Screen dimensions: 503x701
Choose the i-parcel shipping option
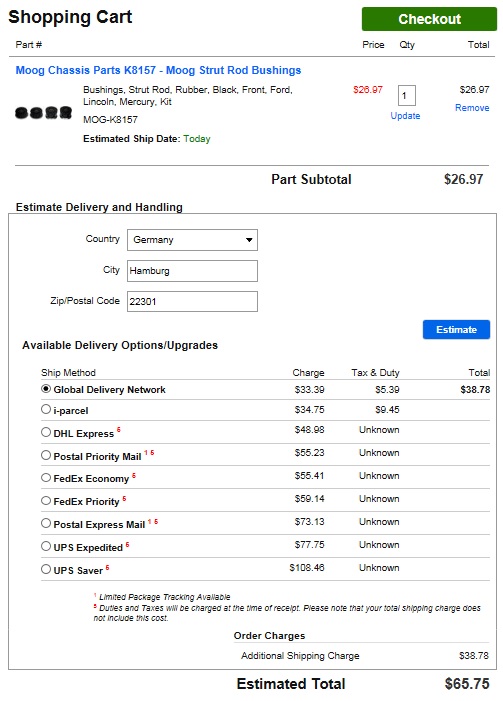pos(46,409)
